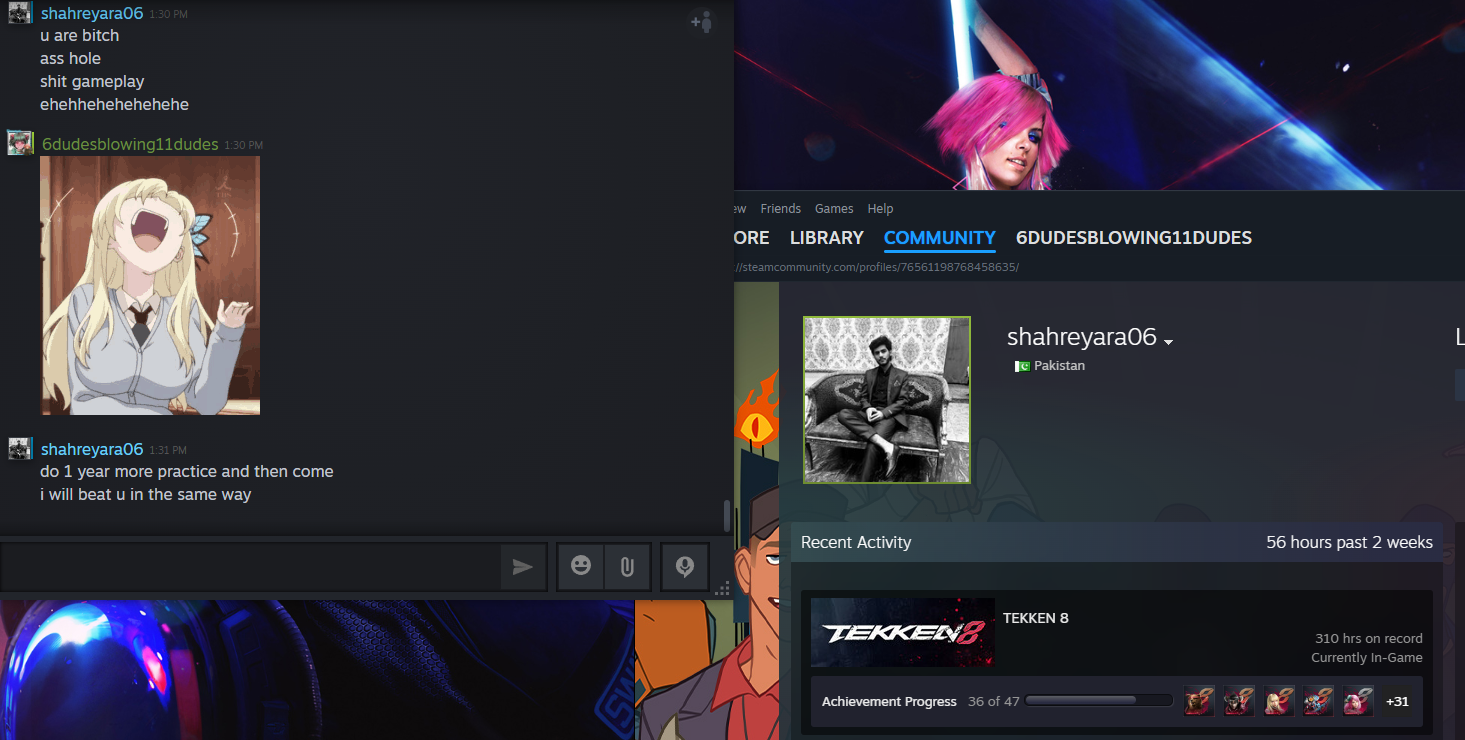Click username shahreyara06 on the 1:31 PM message
Image resolution: width=1465 pixels, height=740 pixels.
click(92, 449)
